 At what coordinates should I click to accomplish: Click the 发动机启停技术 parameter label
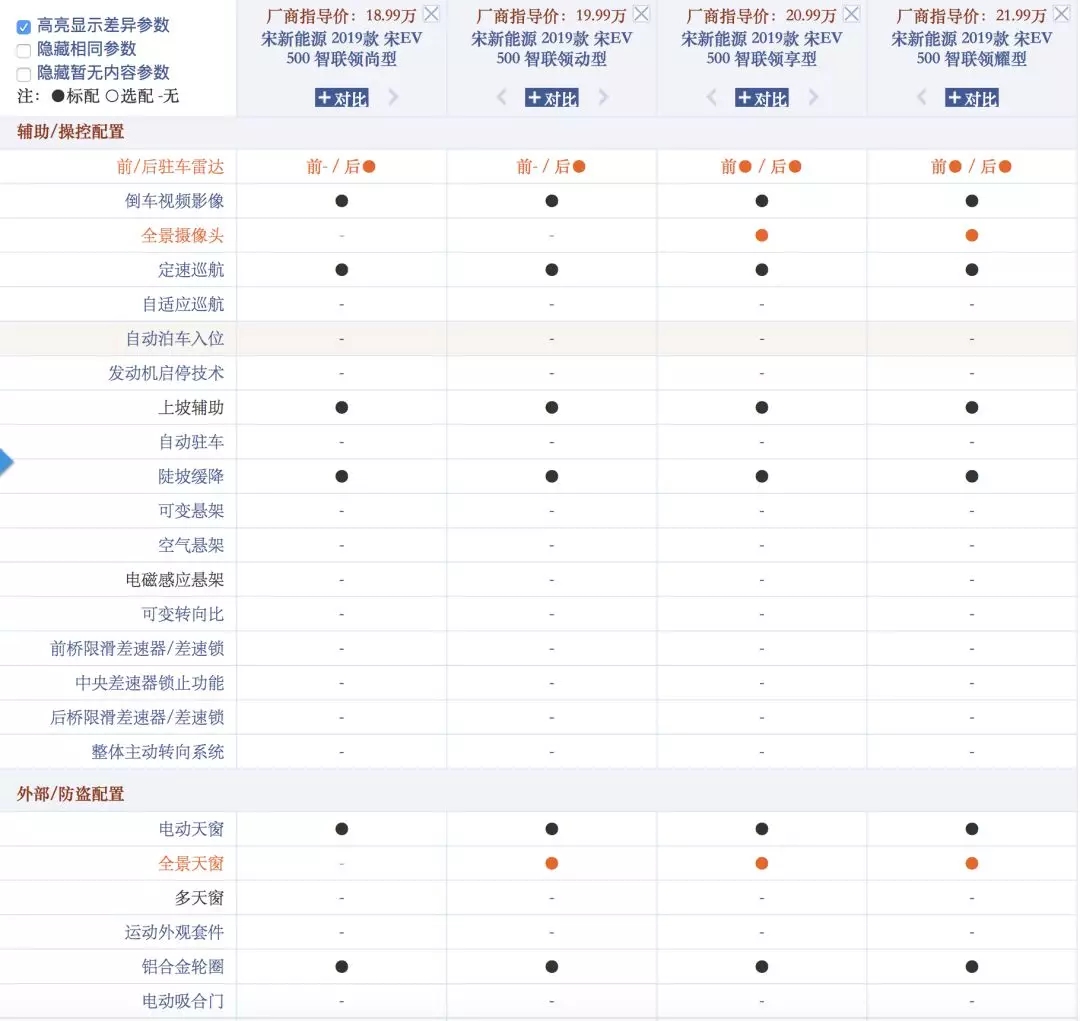pyautogui.click(x=166, y=373)
